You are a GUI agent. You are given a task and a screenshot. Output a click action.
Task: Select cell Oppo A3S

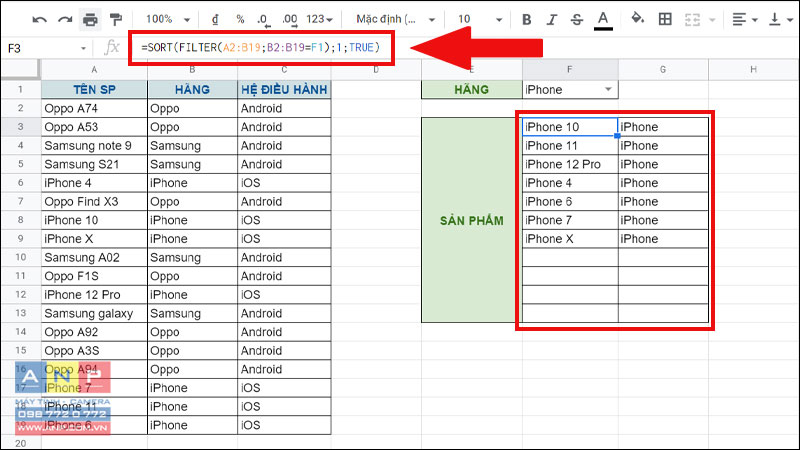pos(94,351)
